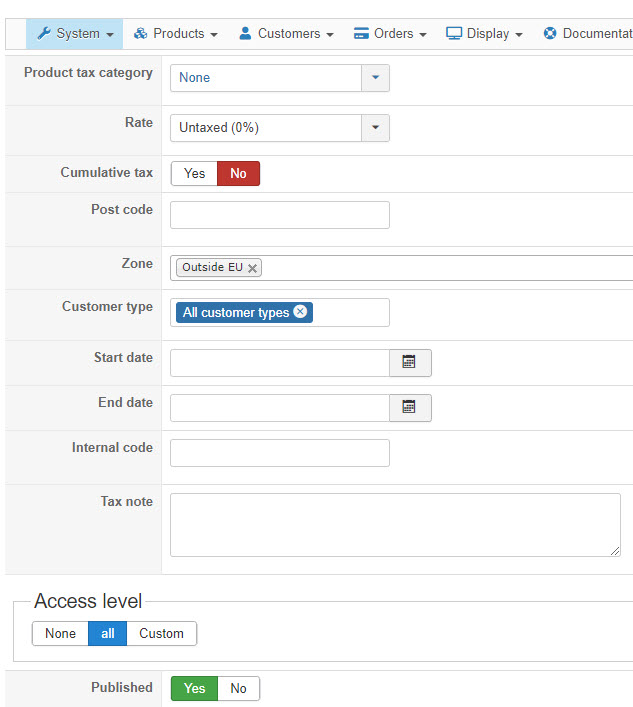Remove the All customer types tag
This screenshot has width=633, height=707.
click(x=300, y=312)
